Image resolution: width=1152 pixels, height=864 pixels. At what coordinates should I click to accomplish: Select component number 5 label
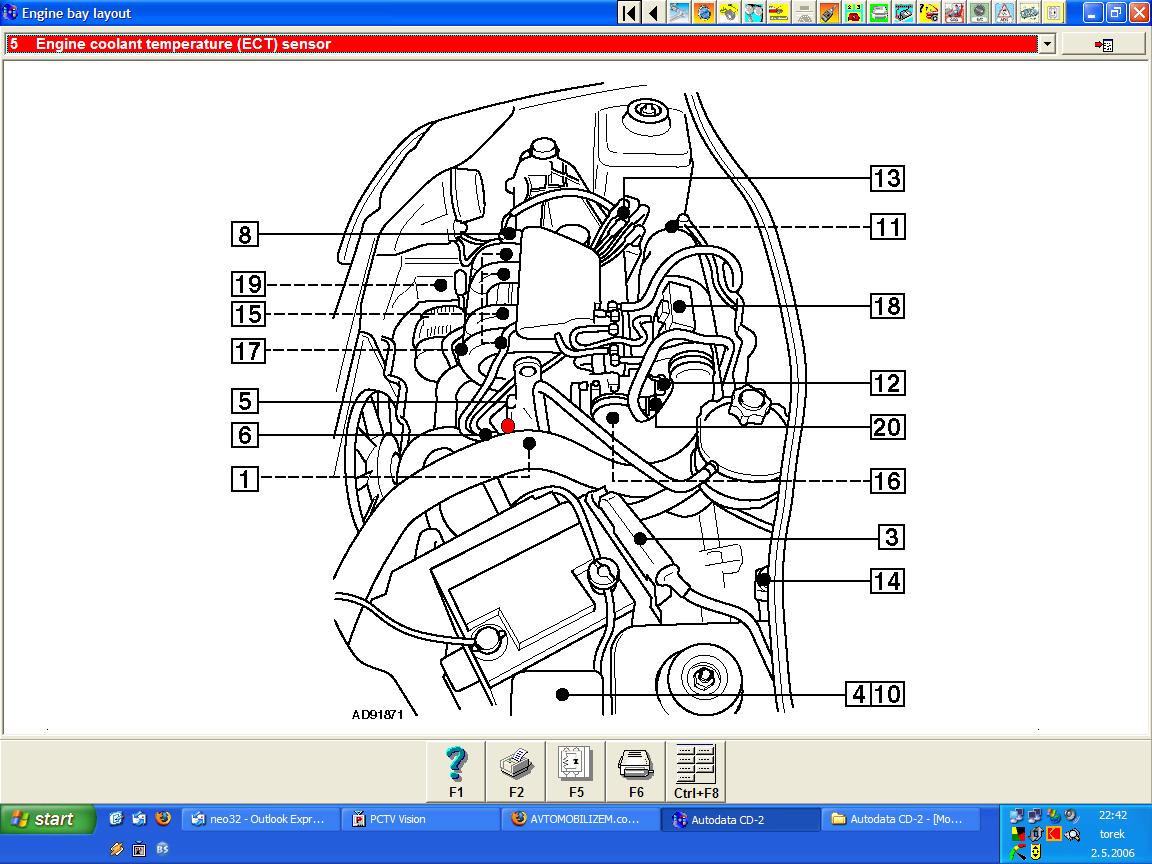[245, 401]
